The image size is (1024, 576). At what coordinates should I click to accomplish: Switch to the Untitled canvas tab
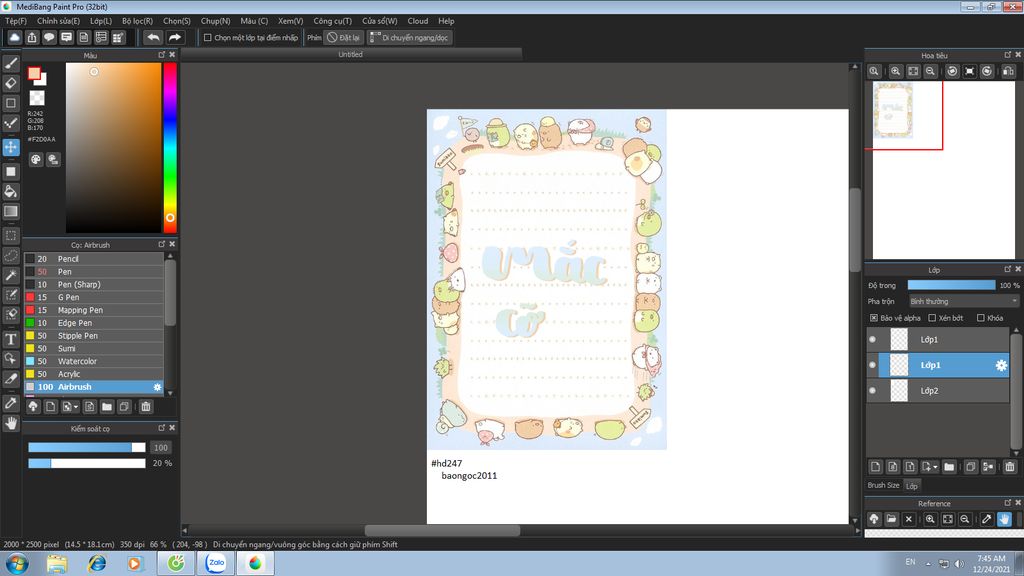coord(351,54)
